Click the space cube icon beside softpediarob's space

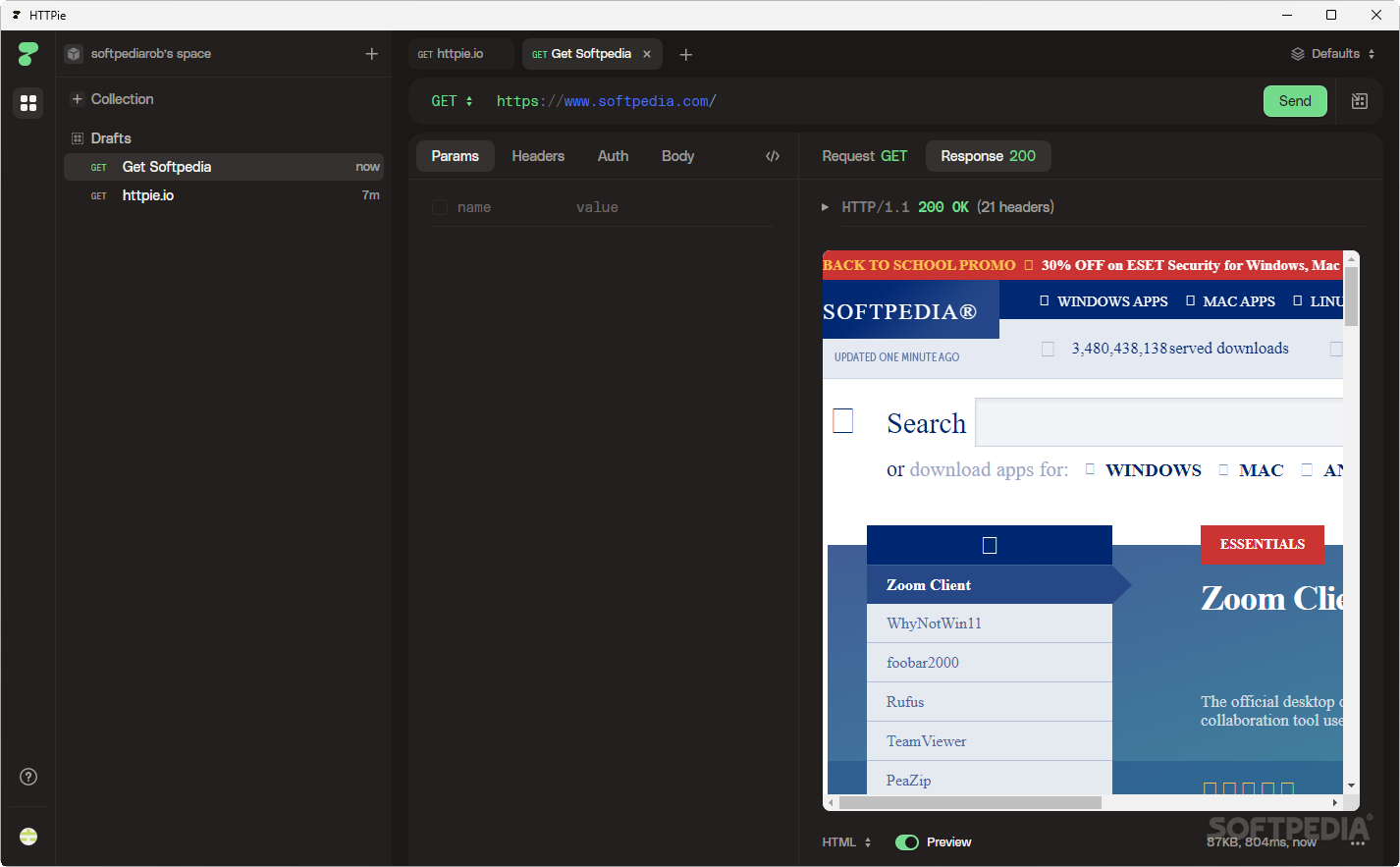[x=74, y=54]
